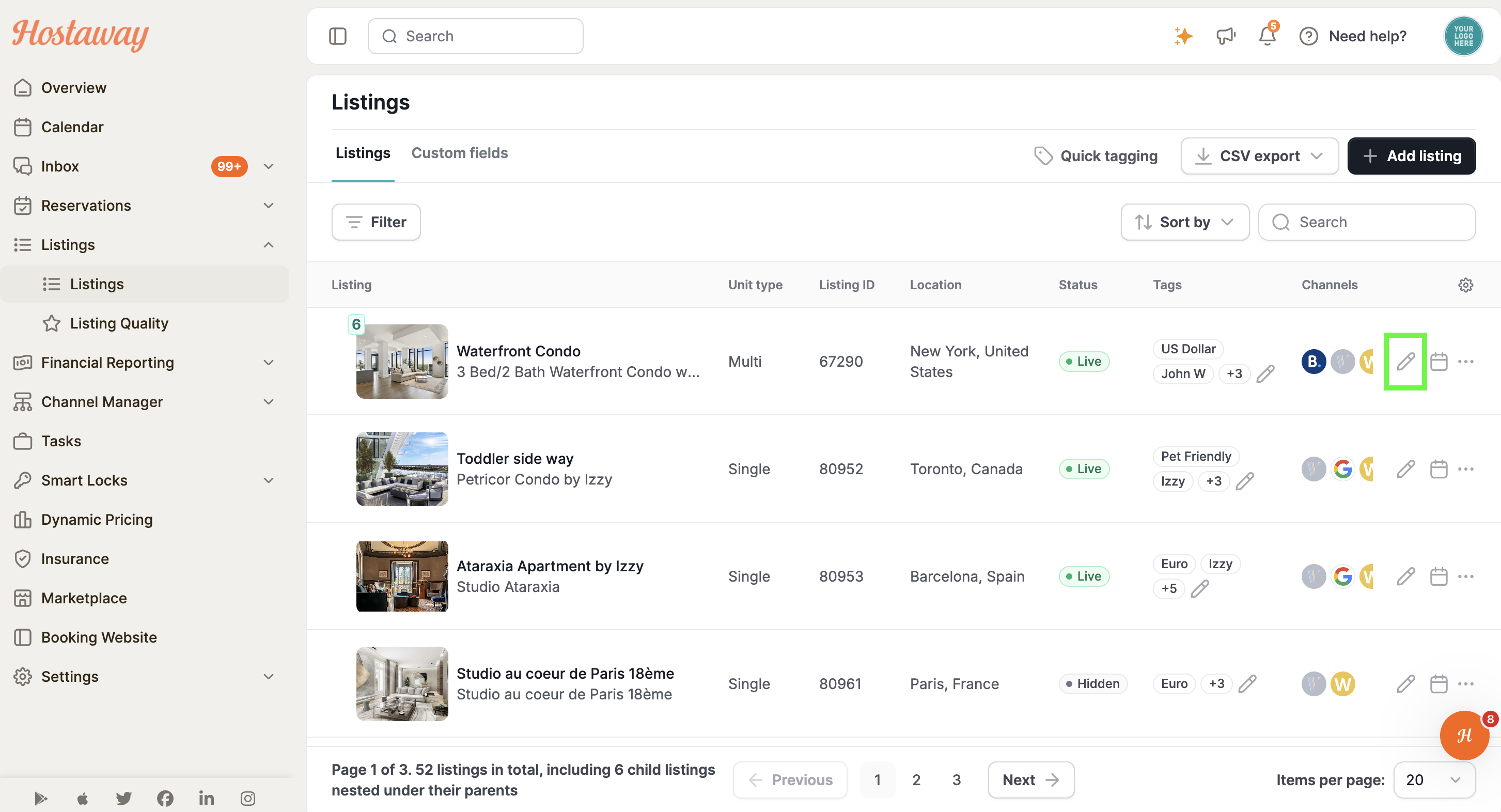Open the LinkedIn link in footer
This screenshot has width=1501, height=812.
[206, 798]
